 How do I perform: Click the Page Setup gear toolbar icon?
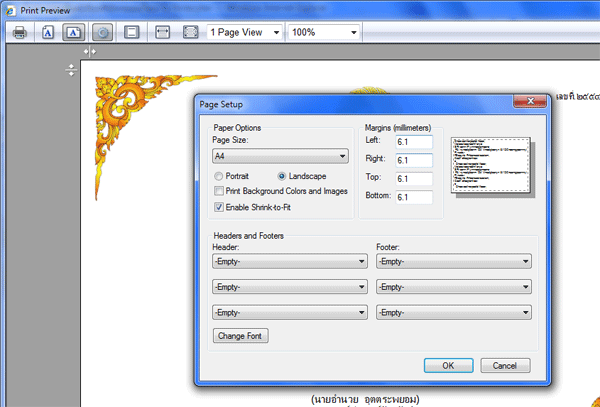[x=103, y=32]
